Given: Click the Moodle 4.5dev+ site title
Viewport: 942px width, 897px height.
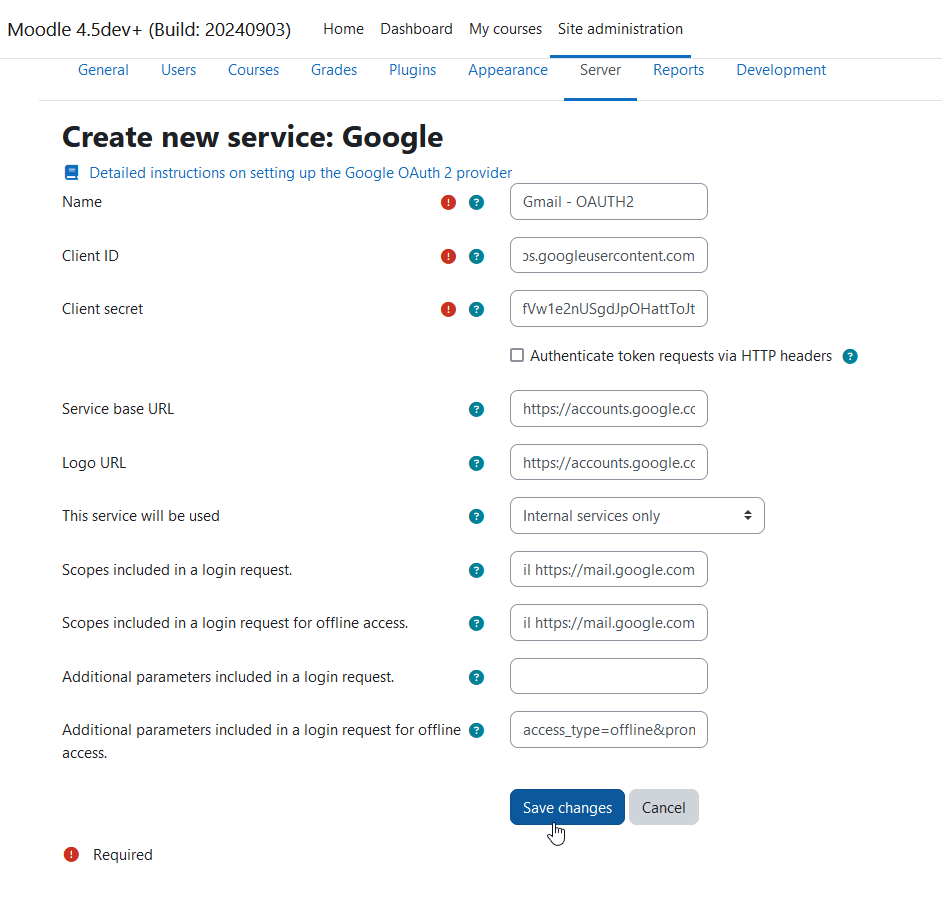Looking at the screenshot, I should point(149,29).
